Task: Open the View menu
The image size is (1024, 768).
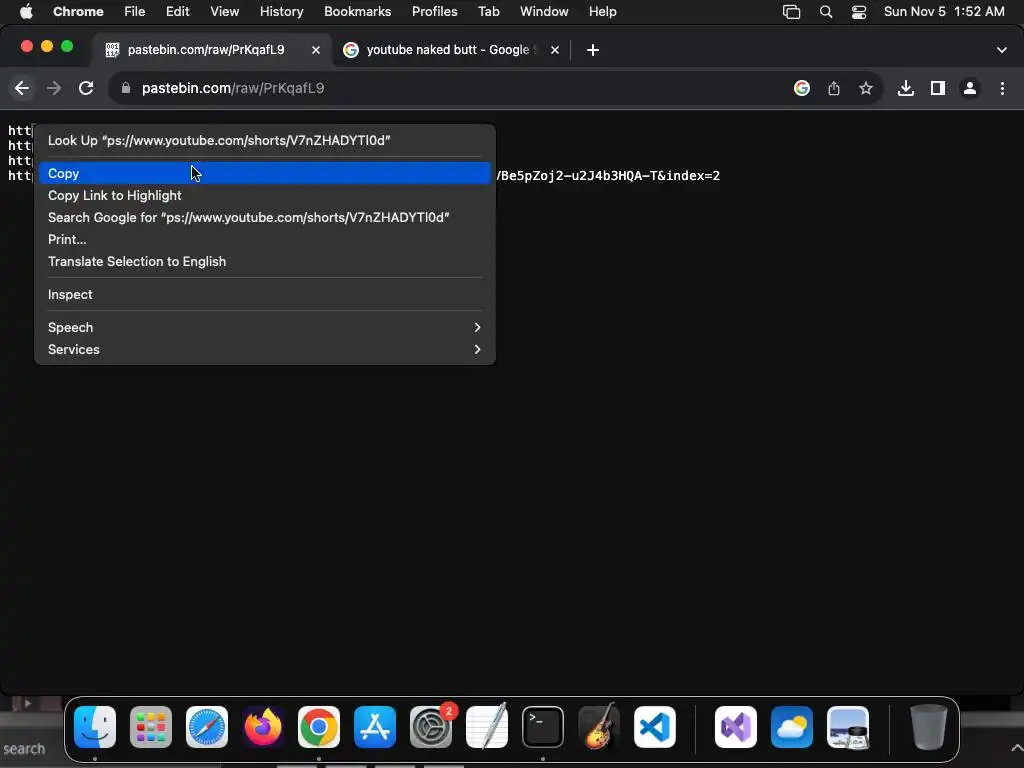Action: pos(224,12)
